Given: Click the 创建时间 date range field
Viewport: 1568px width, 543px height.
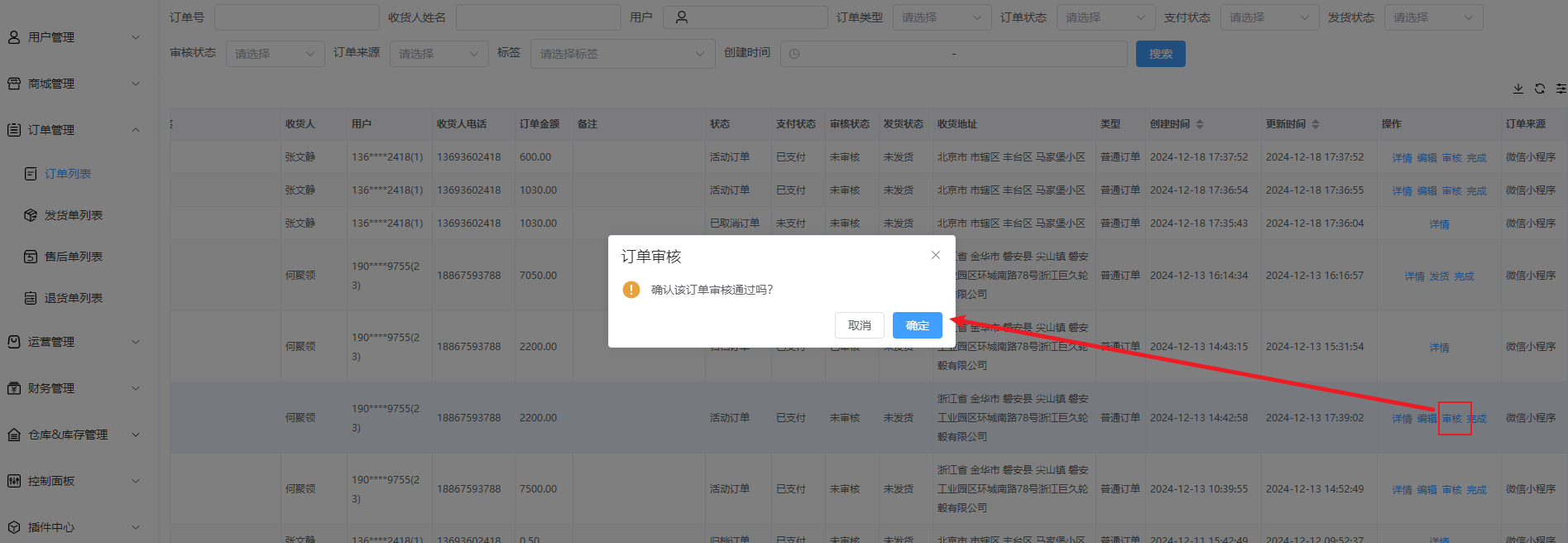Looking at the screenshot, I should (x=954, y=54).
